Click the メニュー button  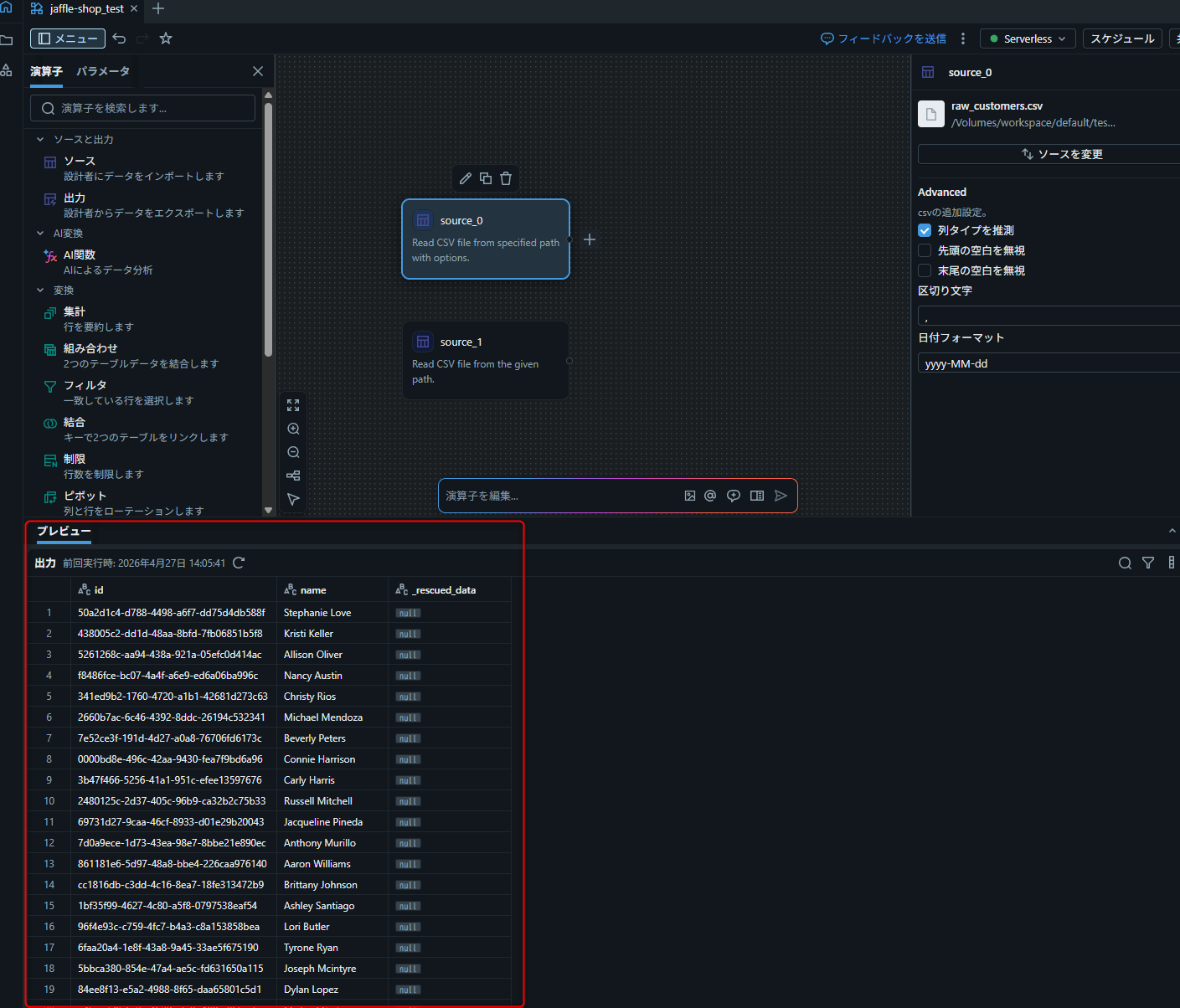coord(68,39)
